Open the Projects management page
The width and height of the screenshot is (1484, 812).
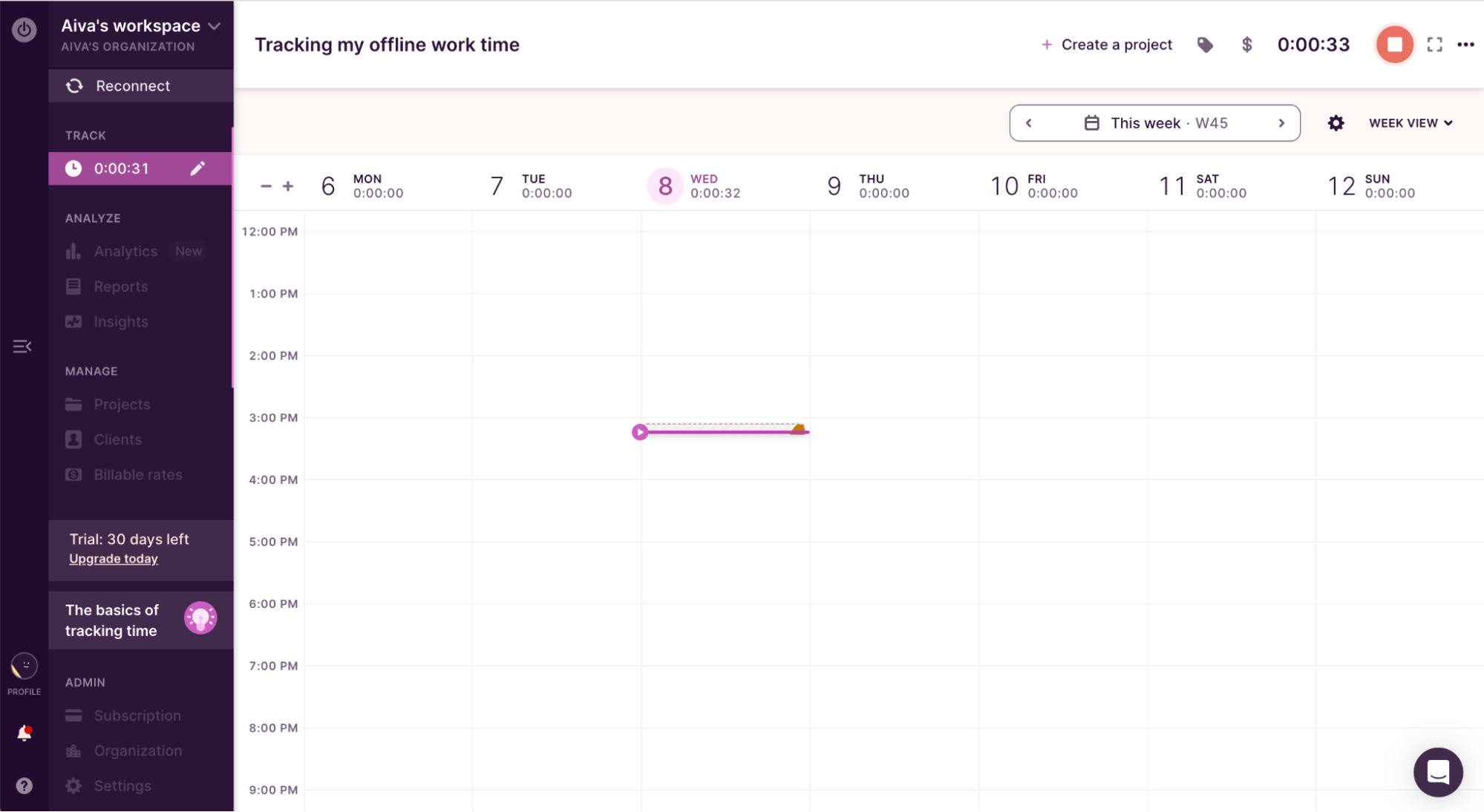(x=122, y=404)
